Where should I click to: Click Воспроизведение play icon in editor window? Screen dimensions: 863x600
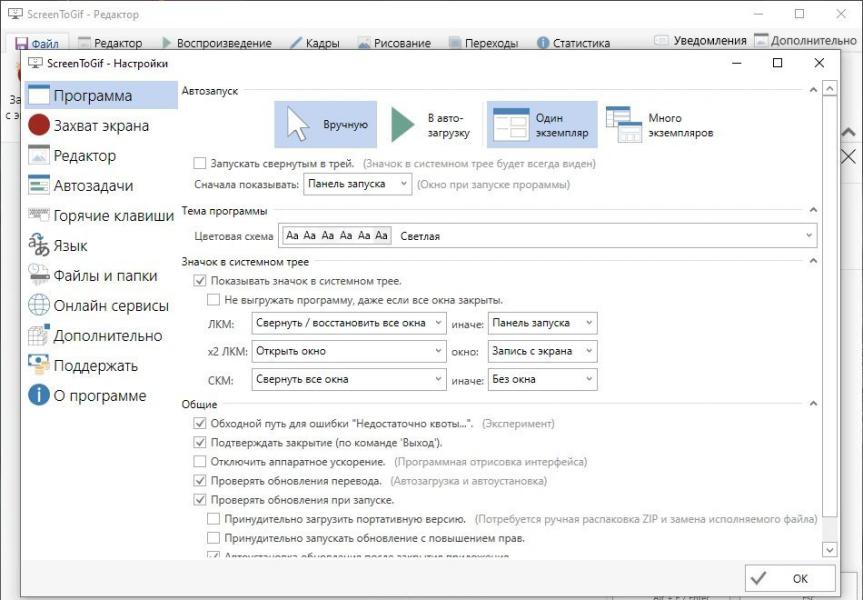(x=167, y=42)
